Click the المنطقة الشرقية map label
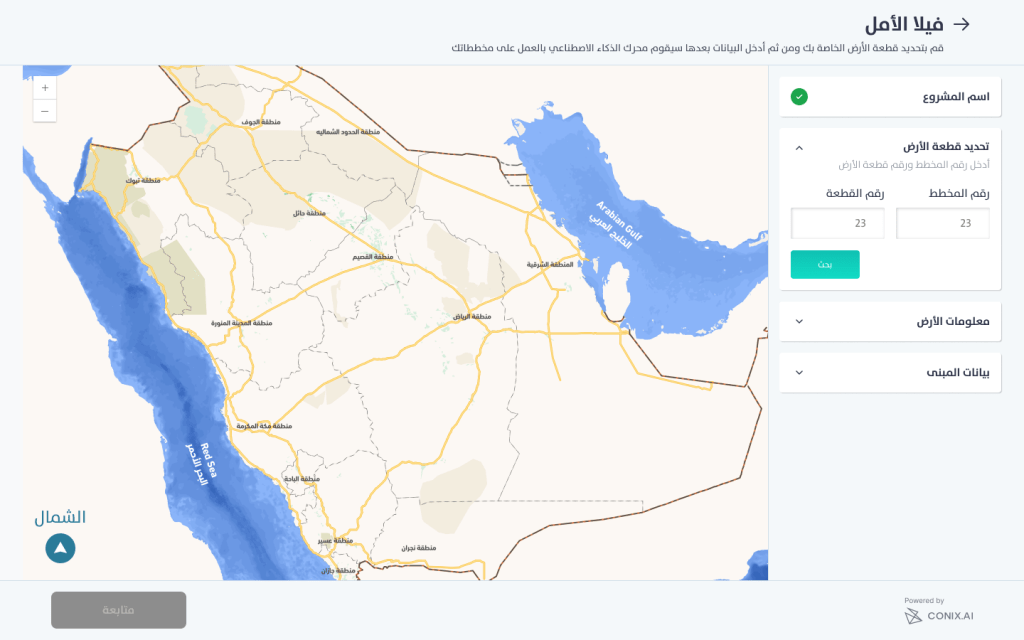Viewport: 1024px width, 640px height. coord(550,265)
